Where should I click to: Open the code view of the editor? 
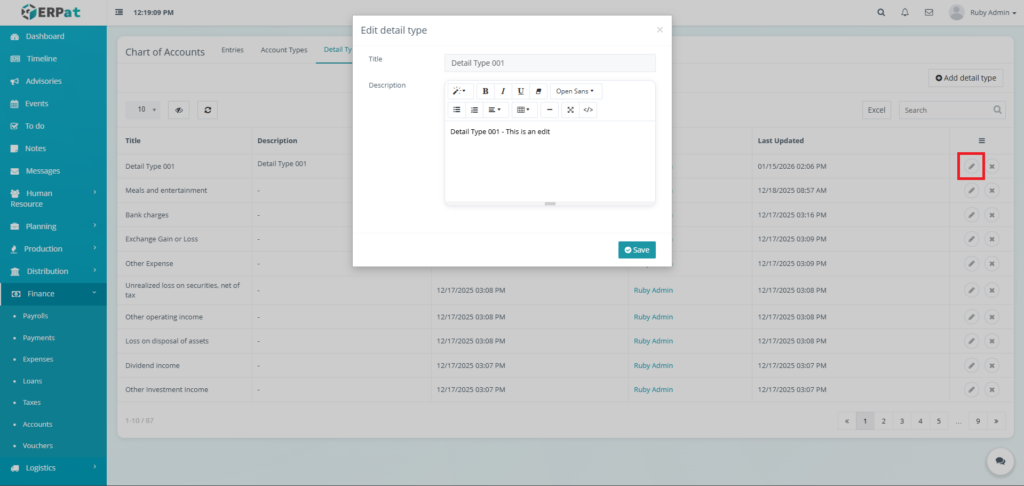(588, 110)
